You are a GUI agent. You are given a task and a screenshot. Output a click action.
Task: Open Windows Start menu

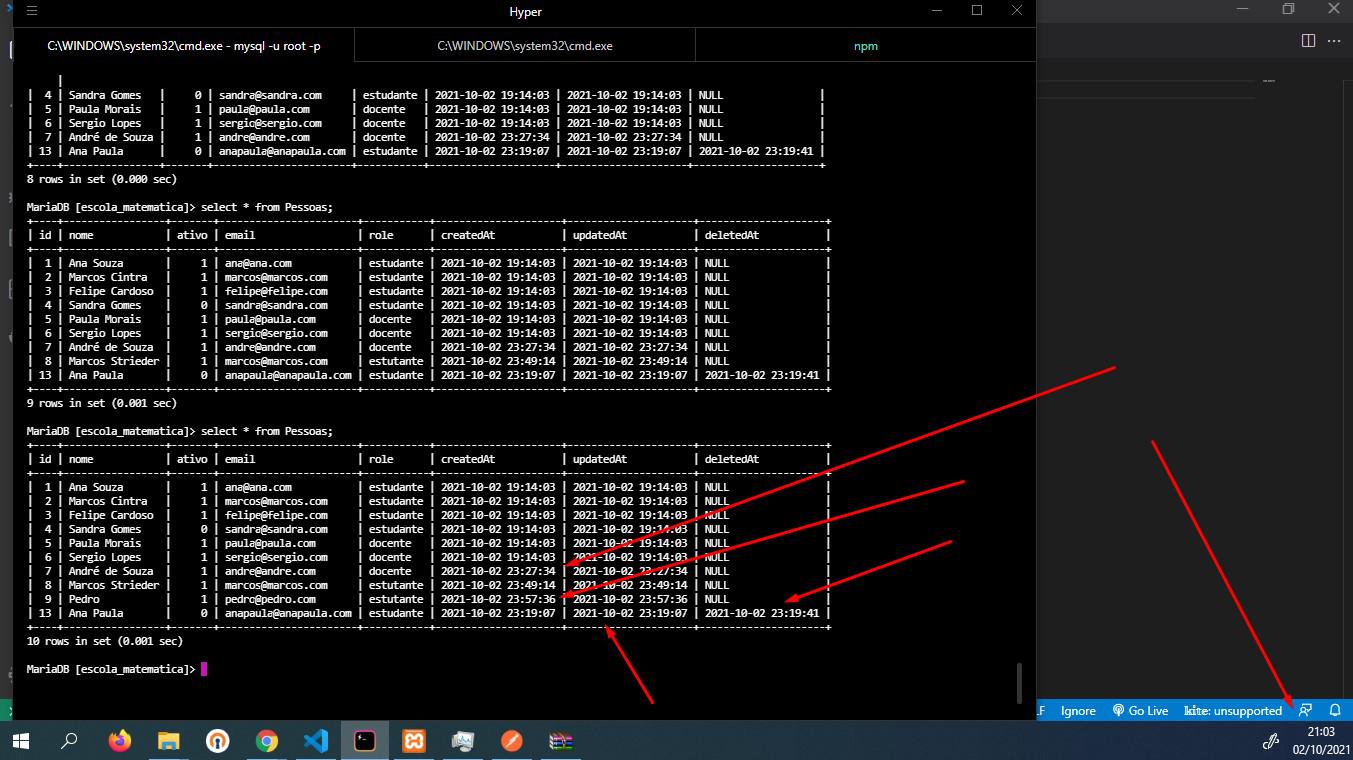[x=21, y=741]
